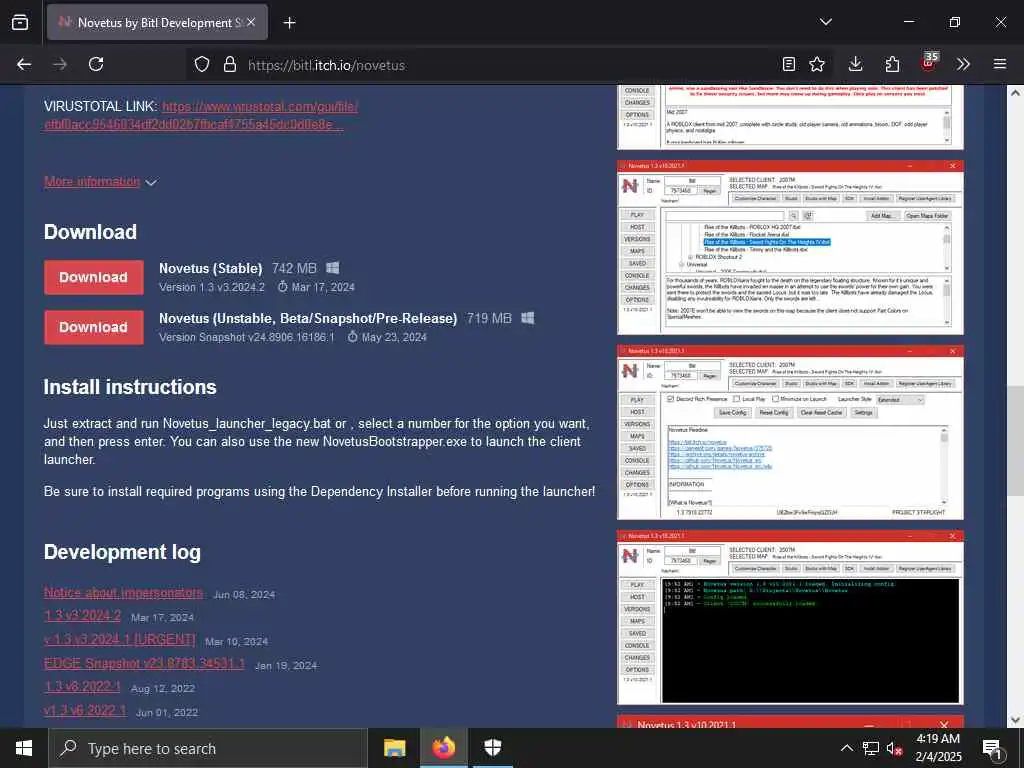The image size is (1024, 768).
Task: Open a new browser tab
Action: (x=289, y=23)
